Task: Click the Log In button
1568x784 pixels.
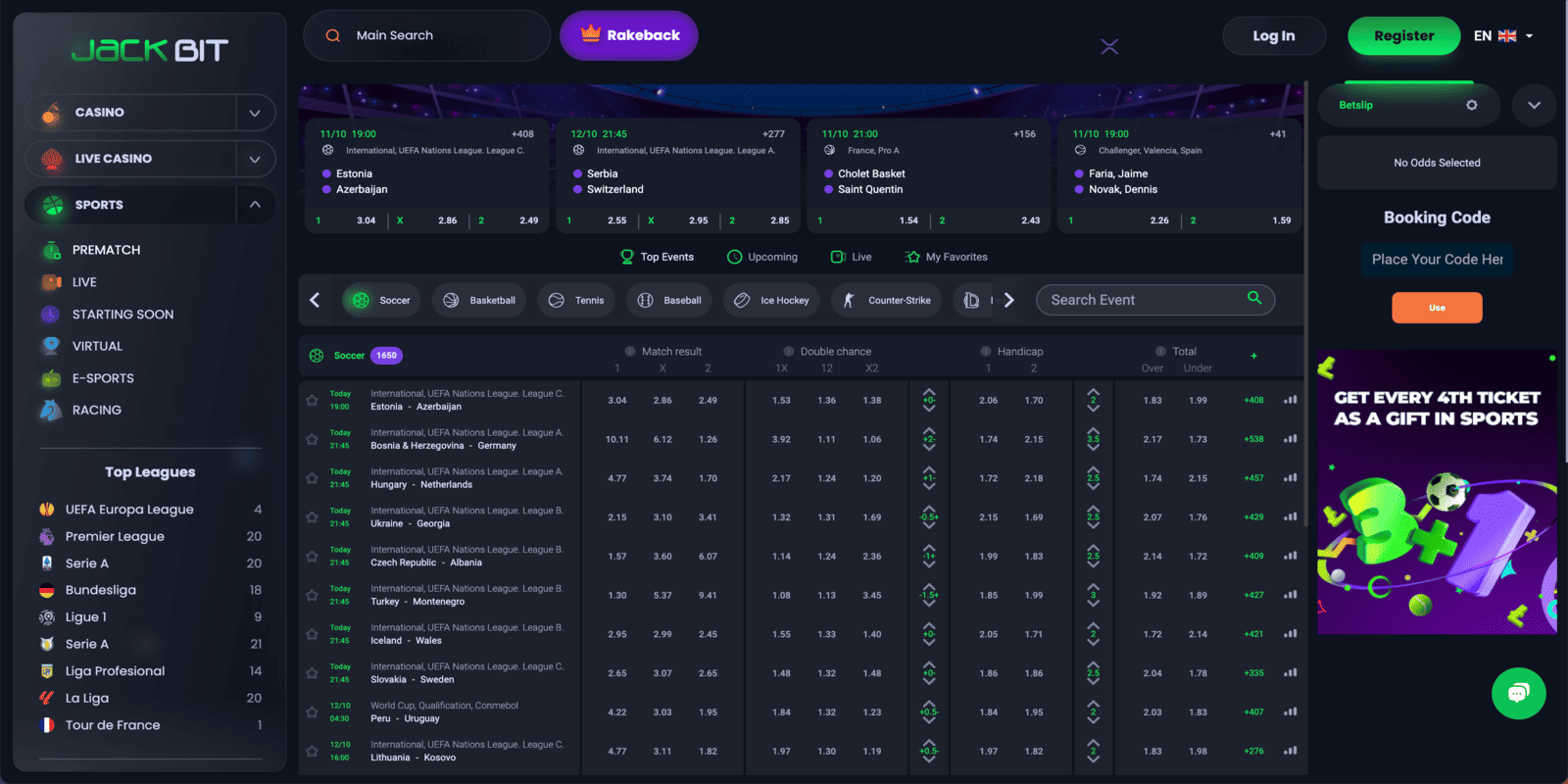Action: click(x=1274, y=36)
